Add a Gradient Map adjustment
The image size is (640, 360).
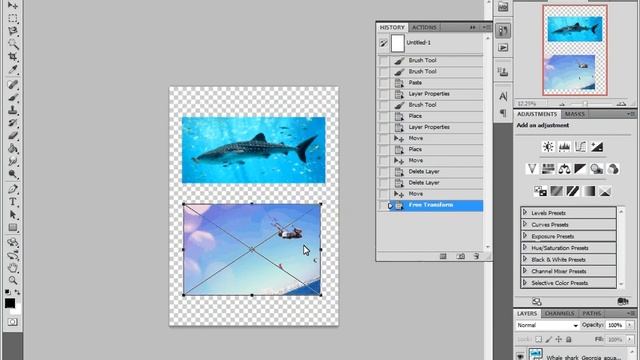click(x=589, y=191)
